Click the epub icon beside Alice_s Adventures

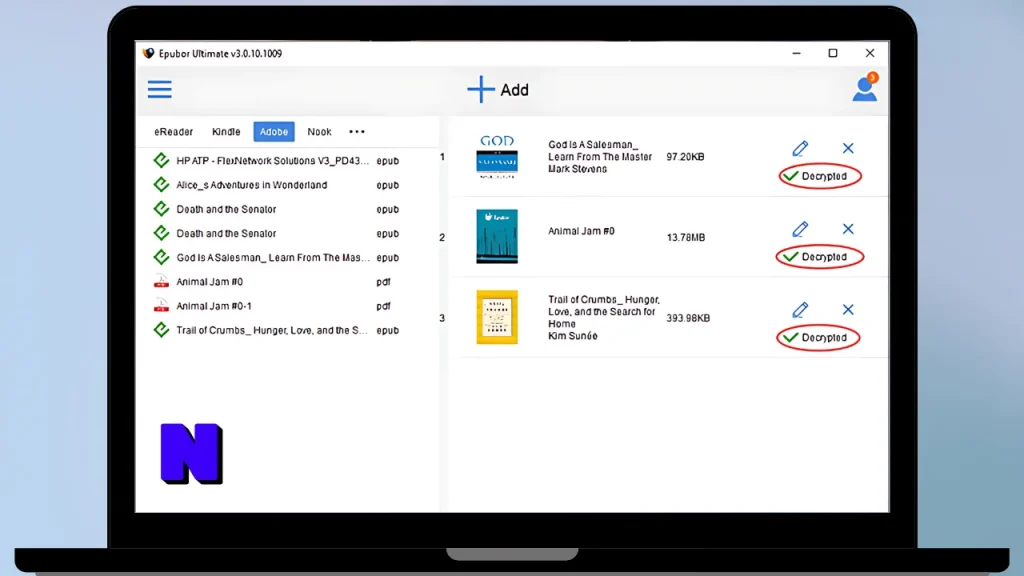tap(161, 185)
